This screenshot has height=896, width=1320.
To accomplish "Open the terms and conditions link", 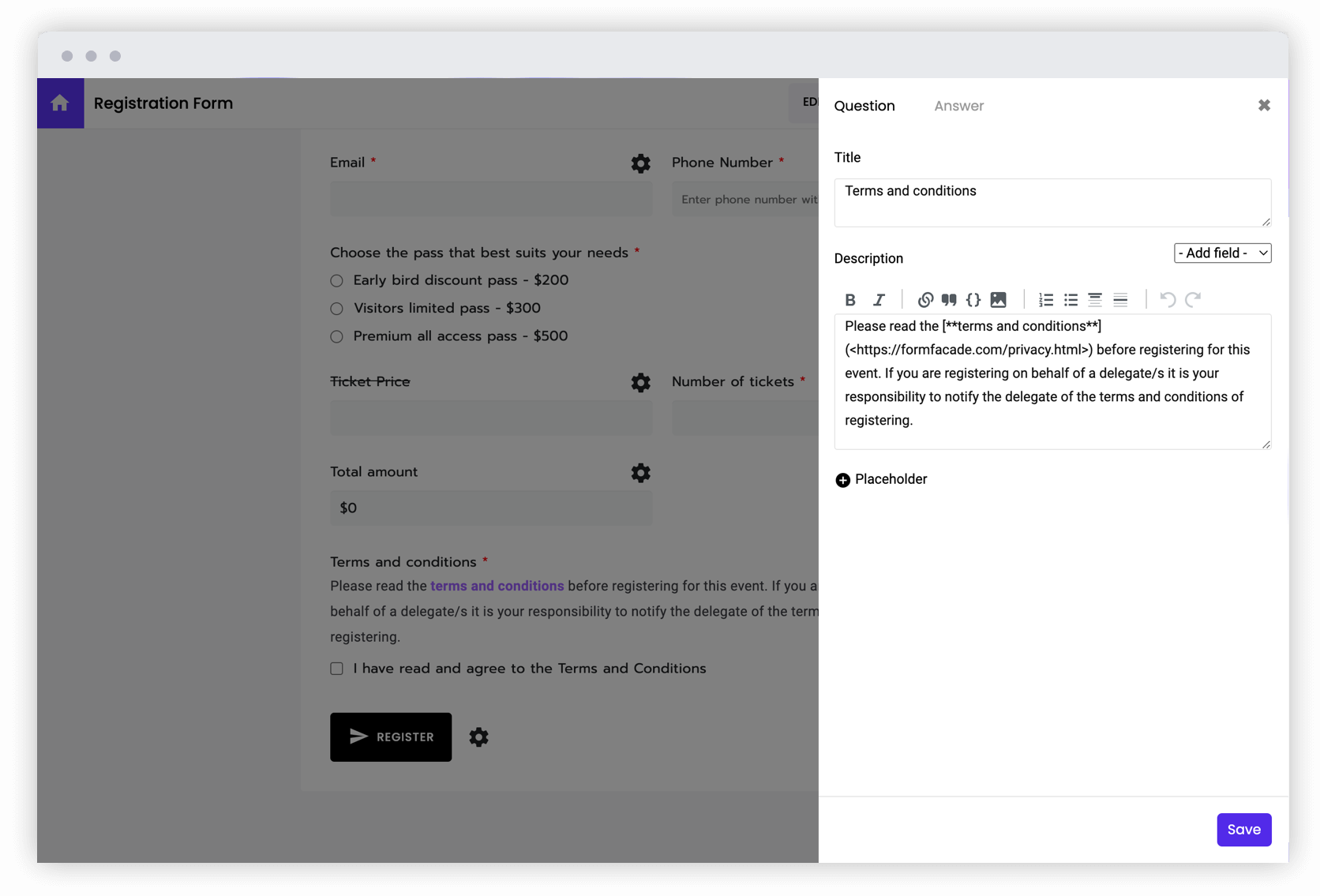I will tap(497, 586).
